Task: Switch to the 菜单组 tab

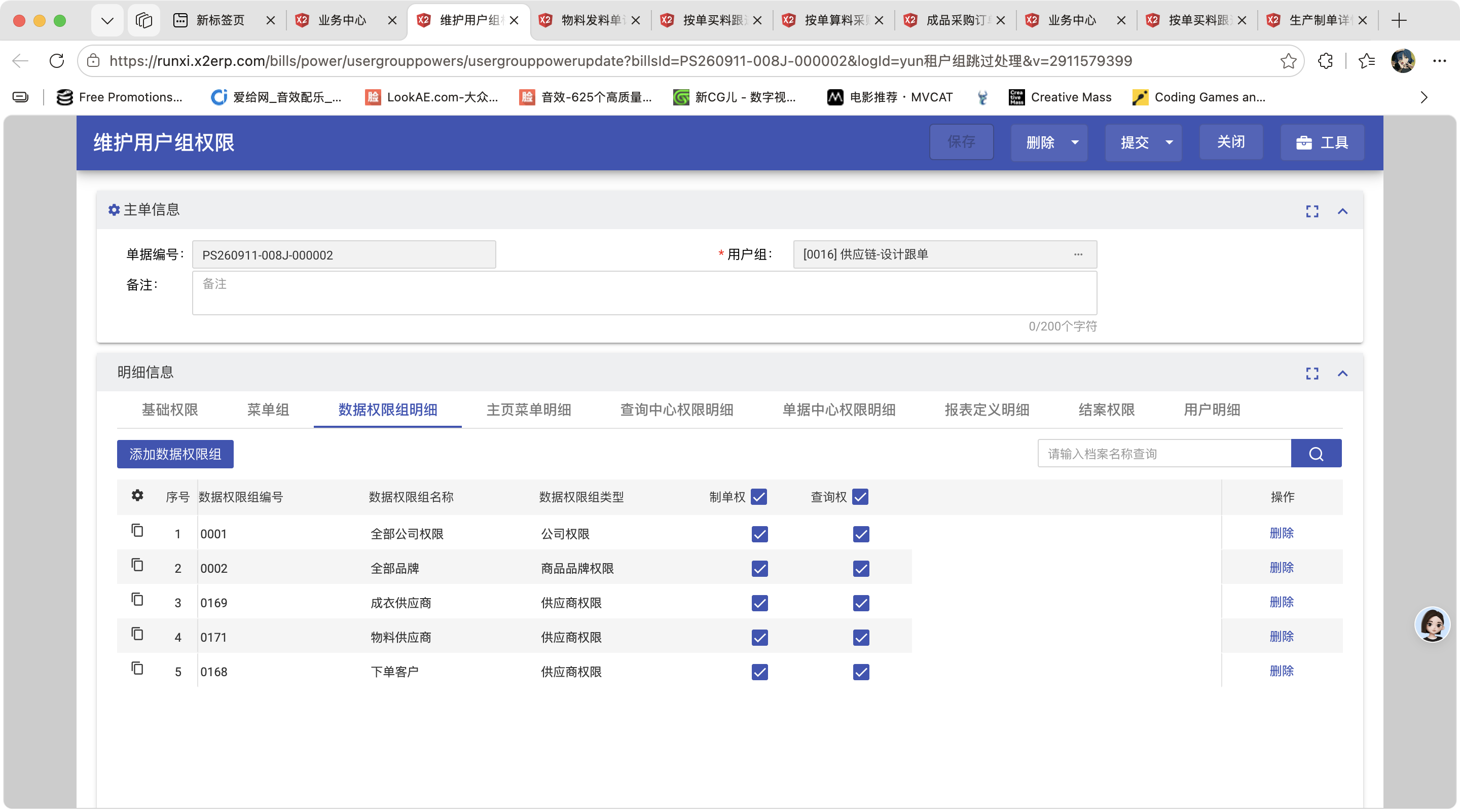Action: (x=268, y=410)
